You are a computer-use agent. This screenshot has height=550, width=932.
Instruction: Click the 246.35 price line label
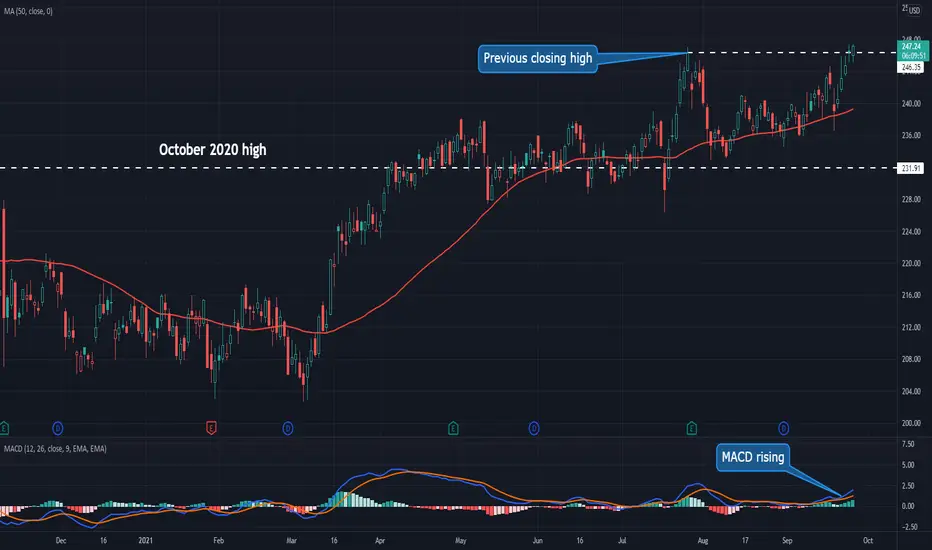coord(911,67)
